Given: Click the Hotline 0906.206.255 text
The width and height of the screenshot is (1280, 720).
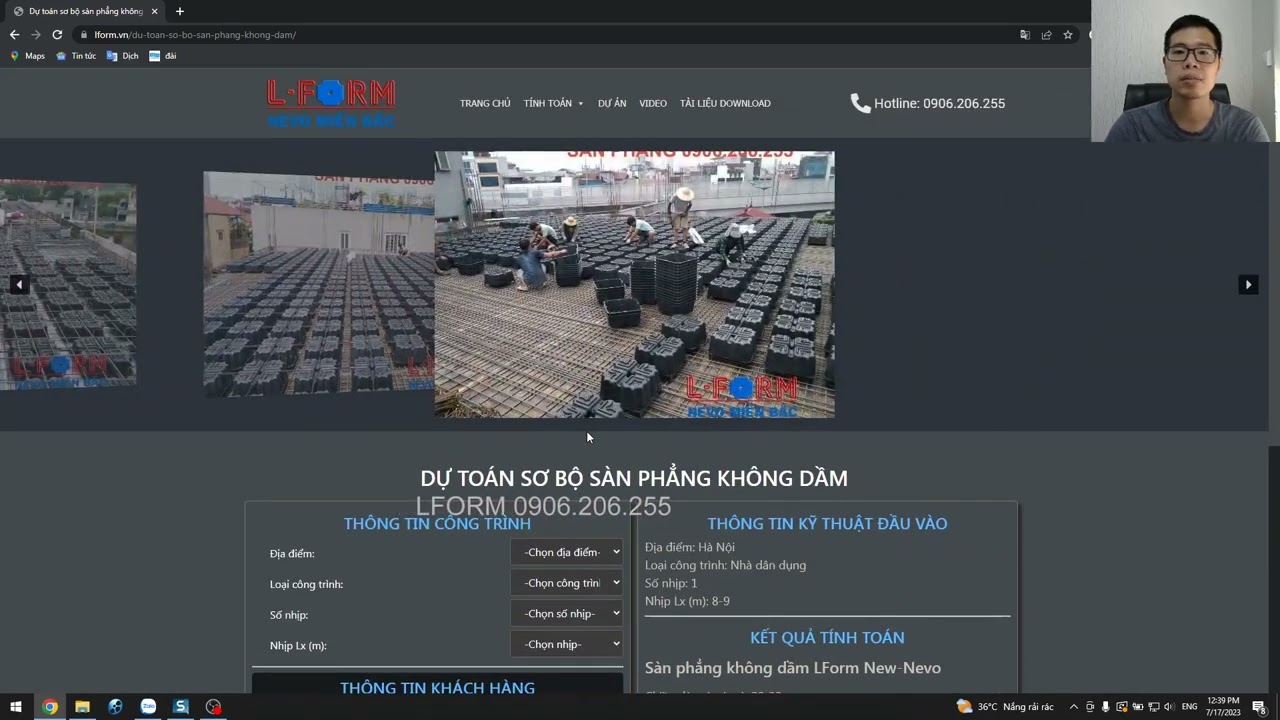Looking at the screenshot, I should 939,103.
